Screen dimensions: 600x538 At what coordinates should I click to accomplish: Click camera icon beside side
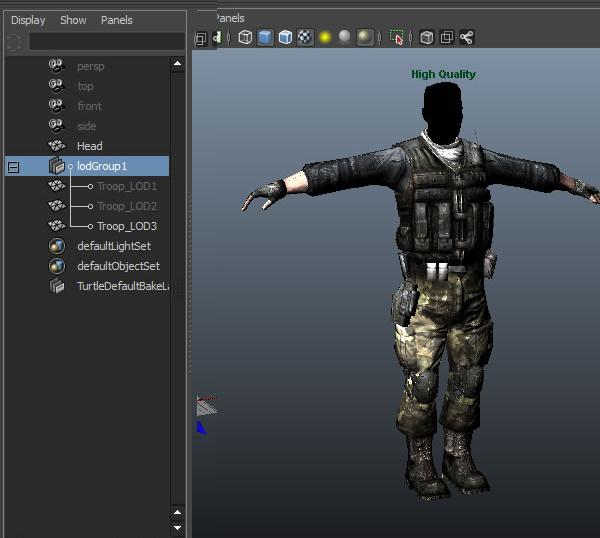tap(57, 126)
